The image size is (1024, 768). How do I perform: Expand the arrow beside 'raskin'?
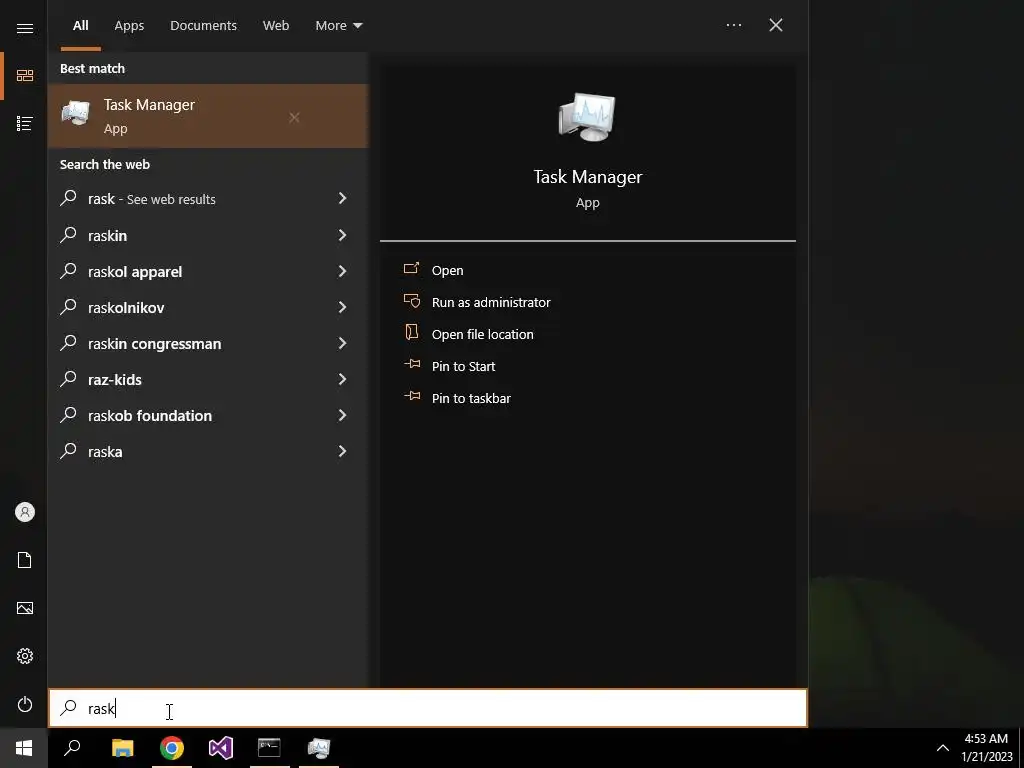(342, 234)
